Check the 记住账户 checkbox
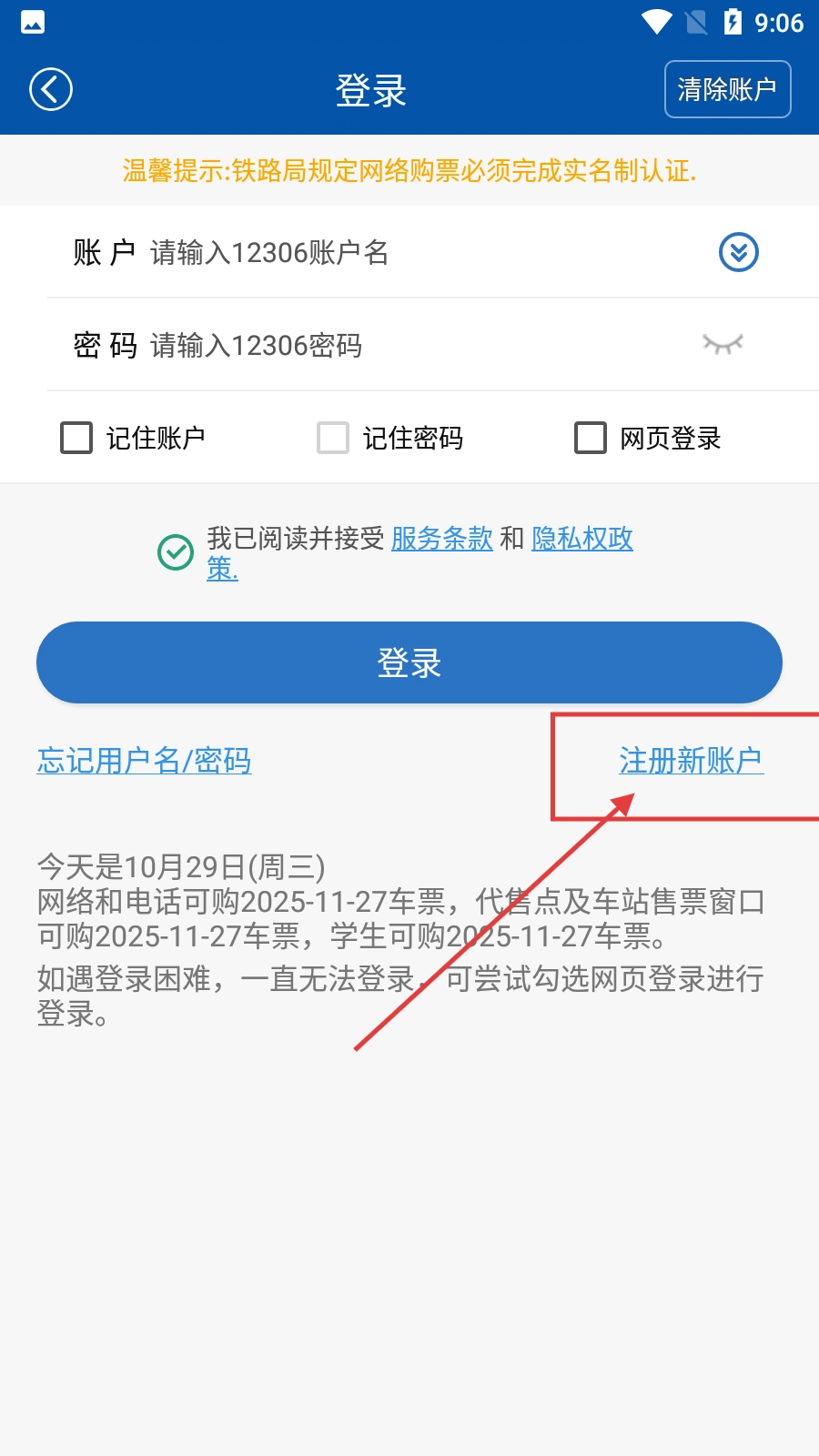 76,438
